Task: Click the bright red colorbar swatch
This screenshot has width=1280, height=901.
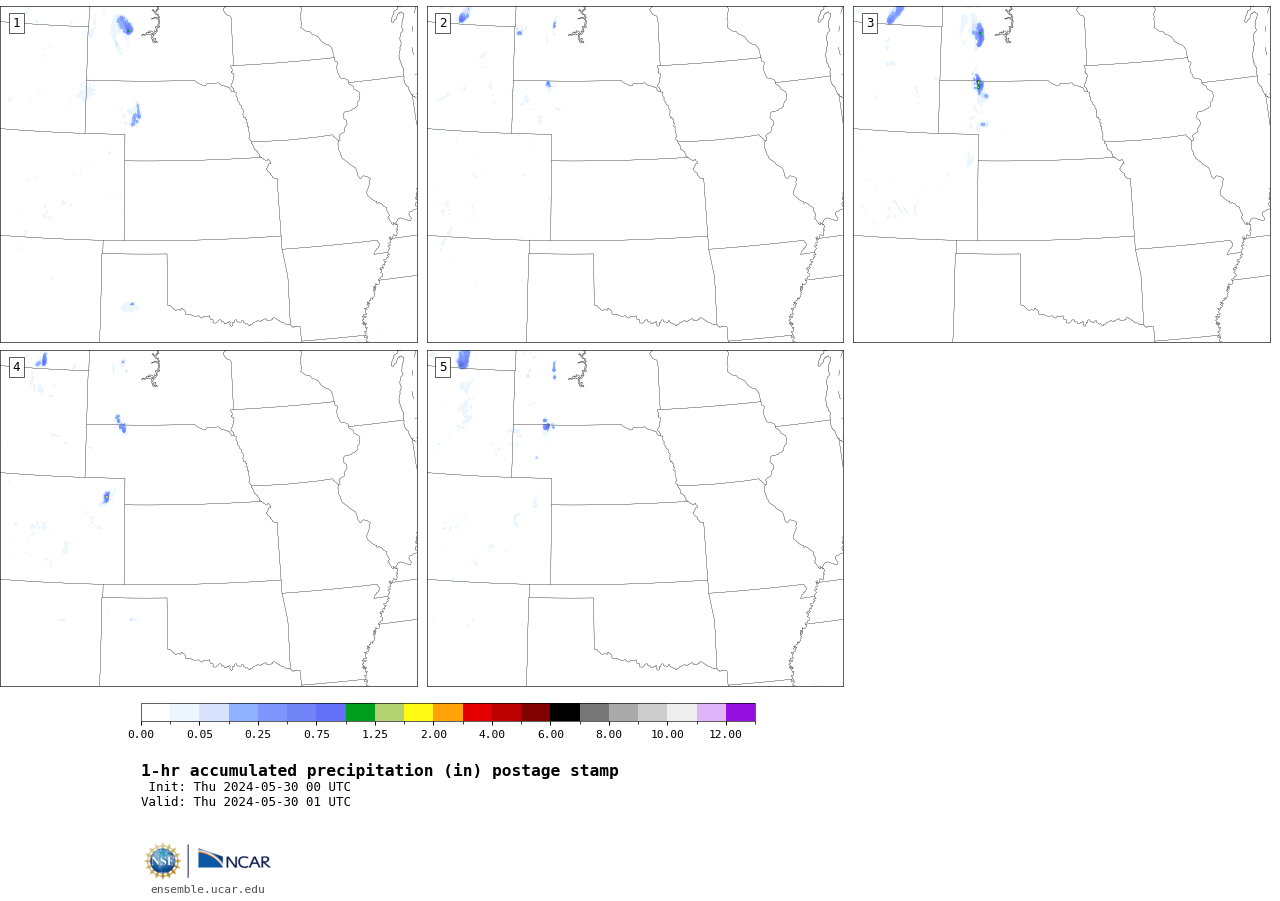Action: coord(477,713)
